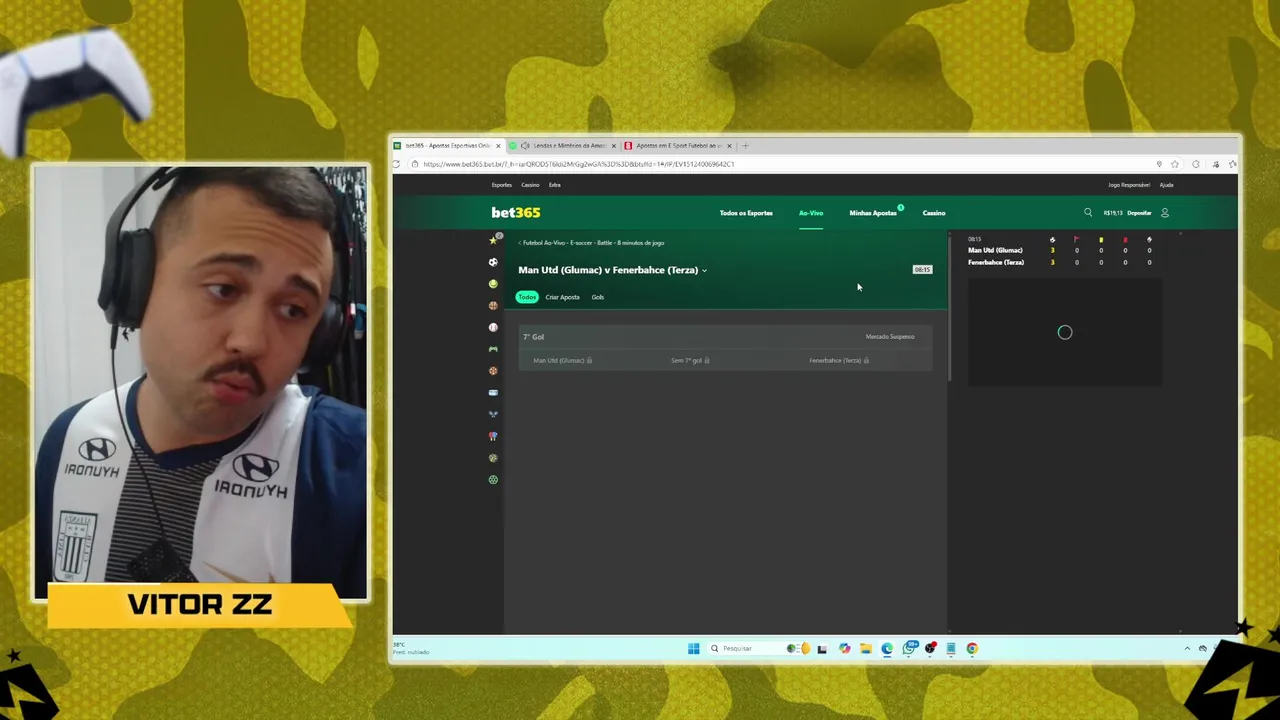Screen dimensions: 1280x720
Task: Open the favorites star icon in sports sidebar
Action: (x=493, y=240)
